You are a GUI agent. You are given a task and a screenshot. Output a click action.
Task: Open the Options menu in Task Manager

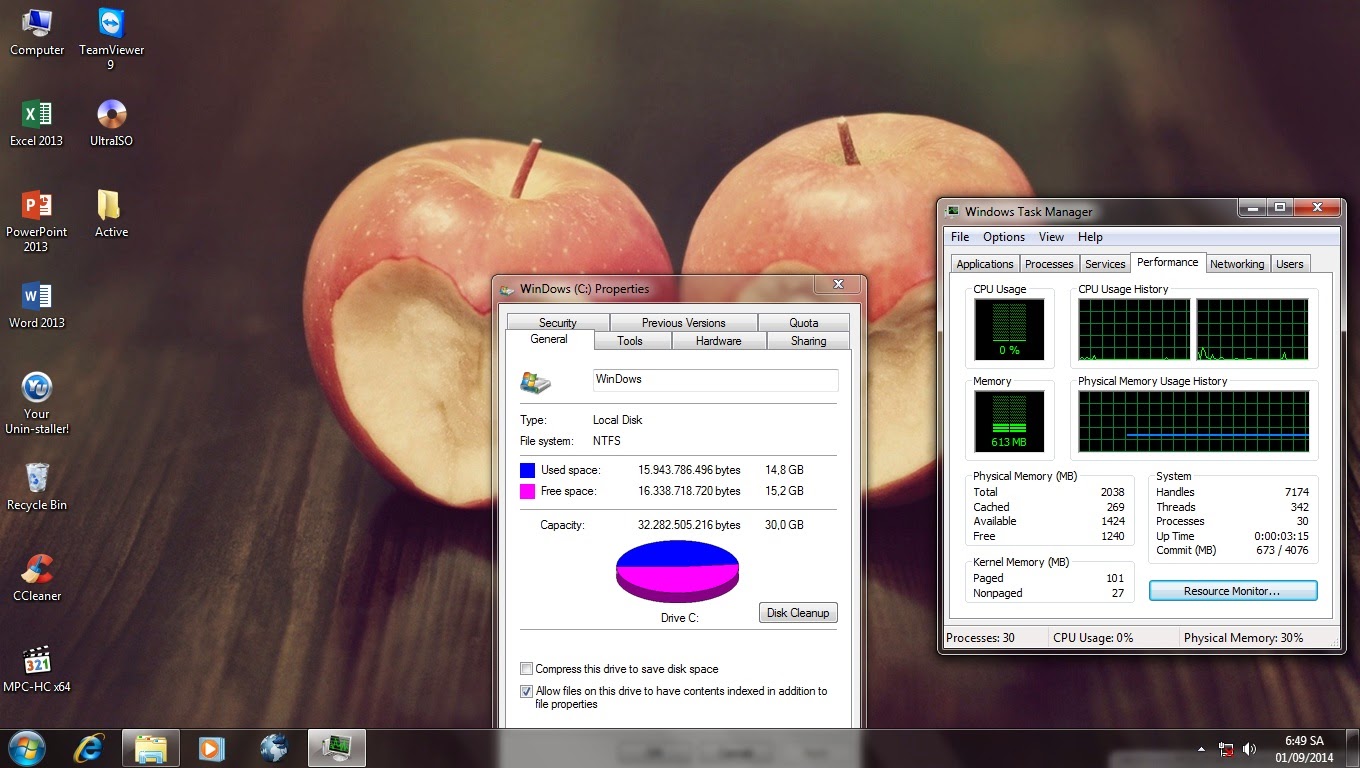tap(1003, 237)
